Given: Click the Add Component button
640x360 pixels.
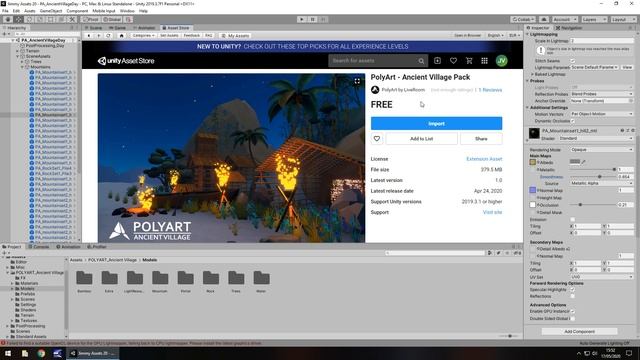Looking at the screenshot, I should [x=580, y=331].
